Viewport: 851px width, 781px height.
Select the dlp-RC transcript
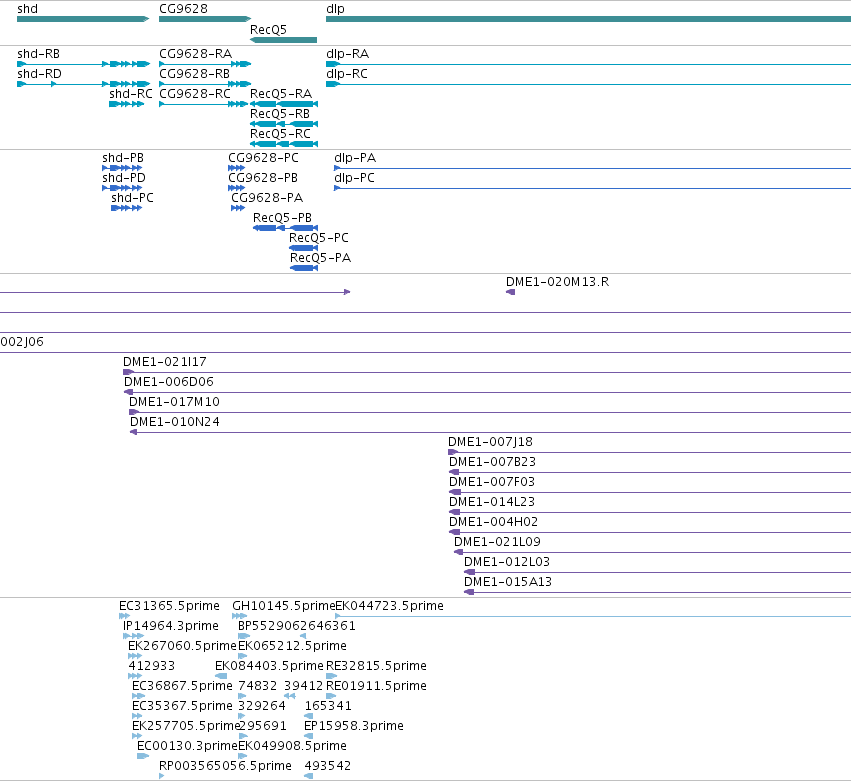click(x=588, y=84)
